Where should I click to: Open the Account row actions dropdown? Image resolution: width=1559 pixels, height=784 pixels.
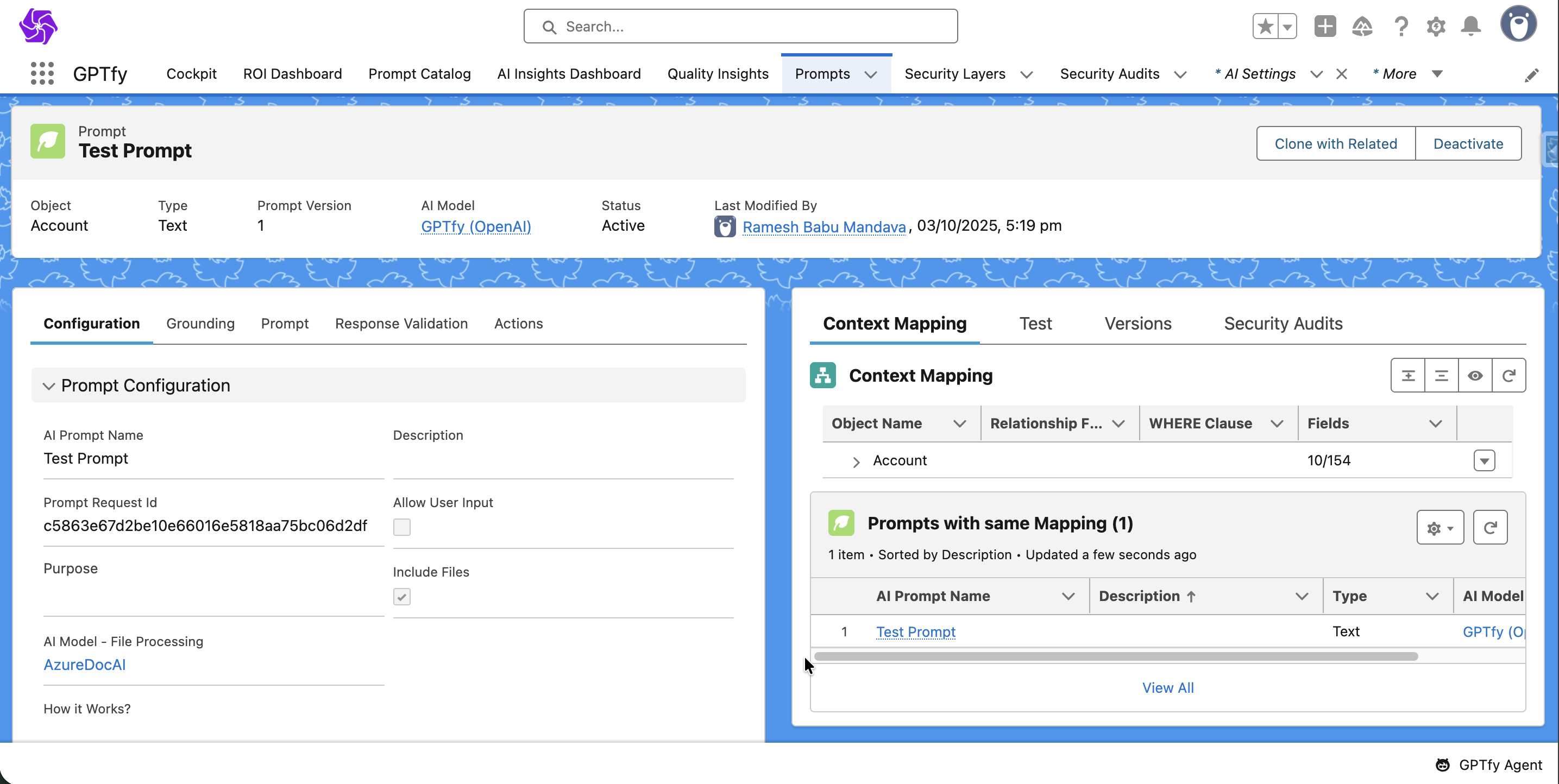[1484, 461]
